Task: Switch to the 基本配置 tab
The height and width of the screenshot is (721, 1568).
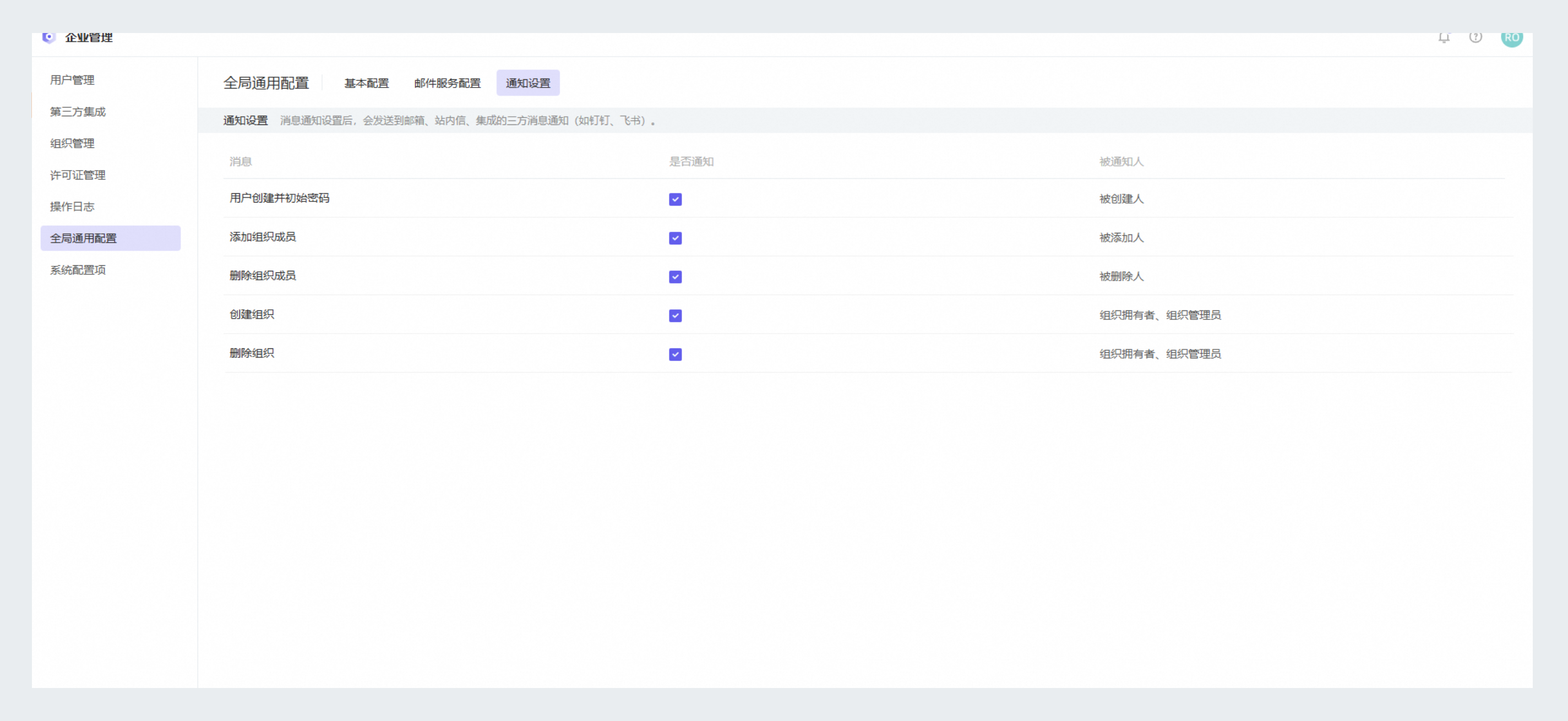Action: point(367,83)
